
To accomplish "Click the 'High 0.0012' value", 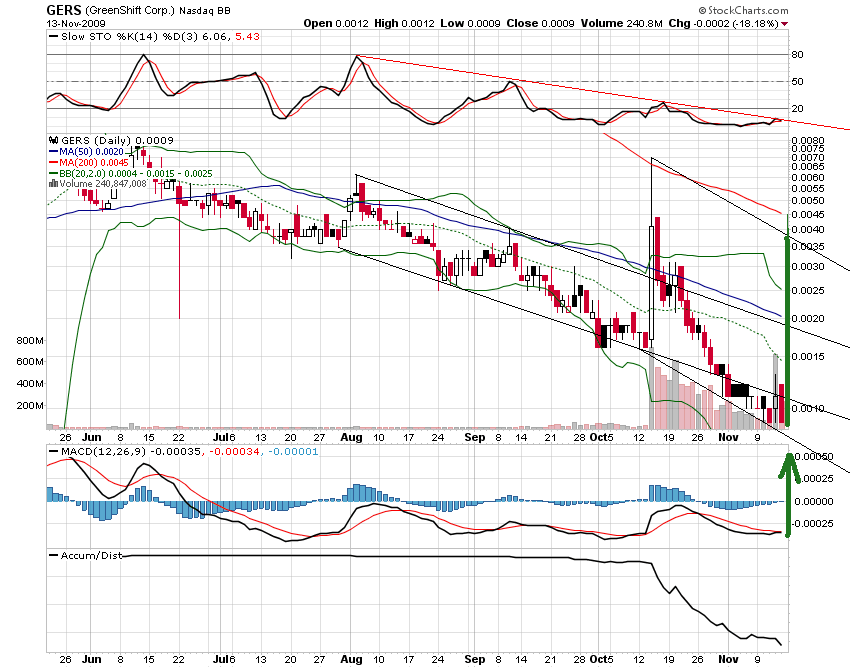I will coord(404,23).
